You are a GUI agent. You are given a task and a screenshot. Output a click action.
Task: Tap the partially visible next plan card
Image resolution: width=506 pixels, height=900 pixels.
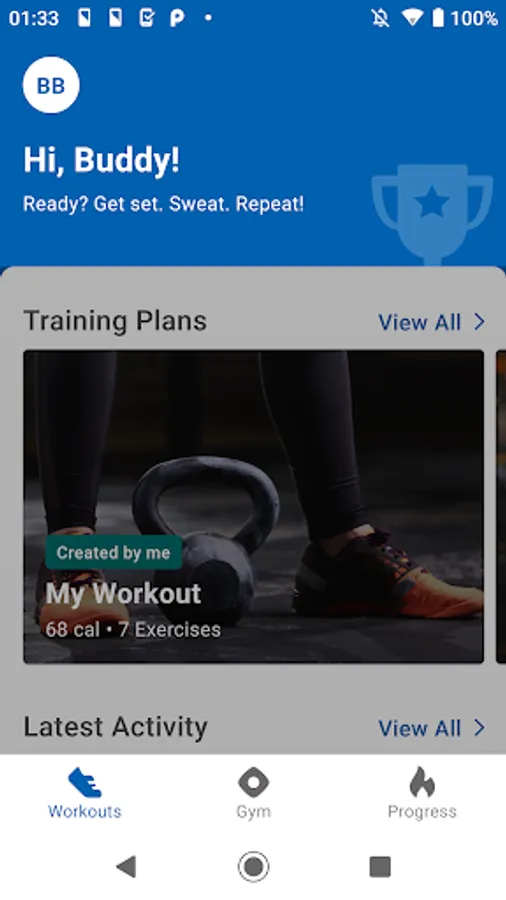tap(501, 507)
